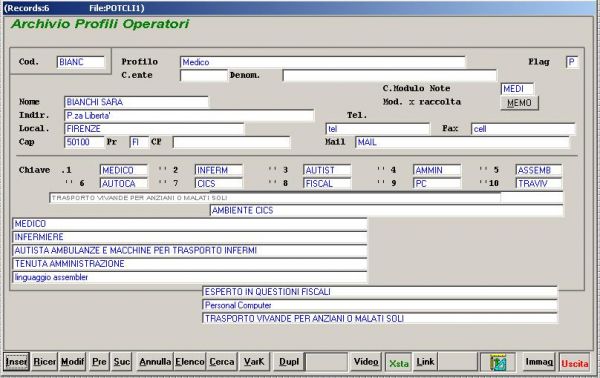Image resolution: width=600 pixels, height=378 pixels.
Task: Exit with the red Uscita button
Action: coord(574,362)
